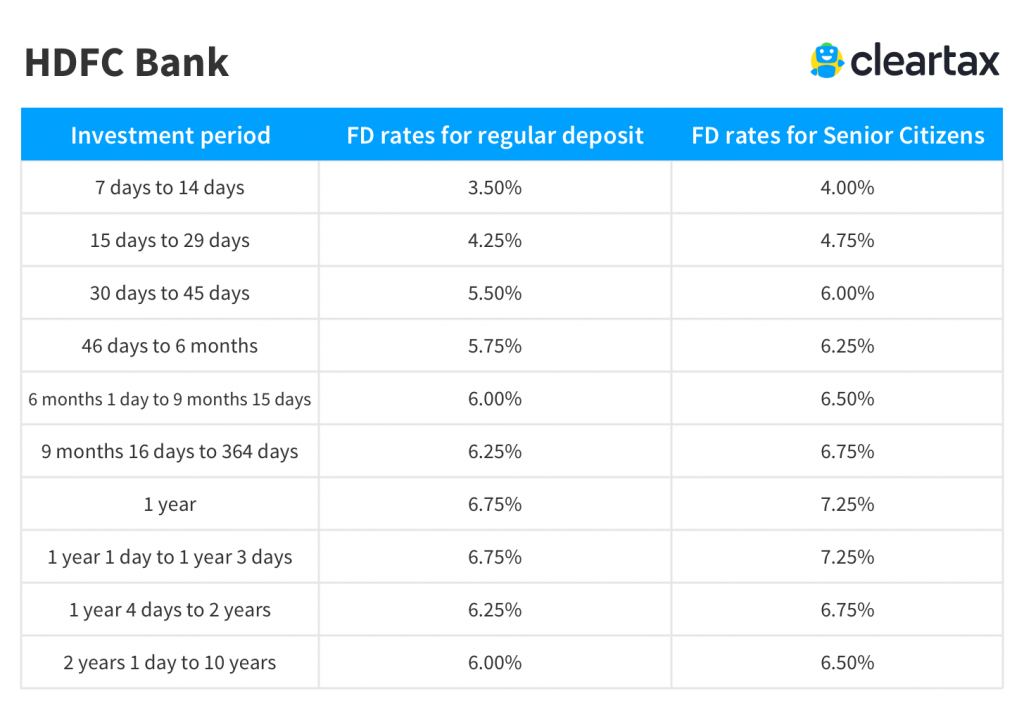Click the FD rates for Senior Citizens header
Screen dimensions: 1024x722
838,136
